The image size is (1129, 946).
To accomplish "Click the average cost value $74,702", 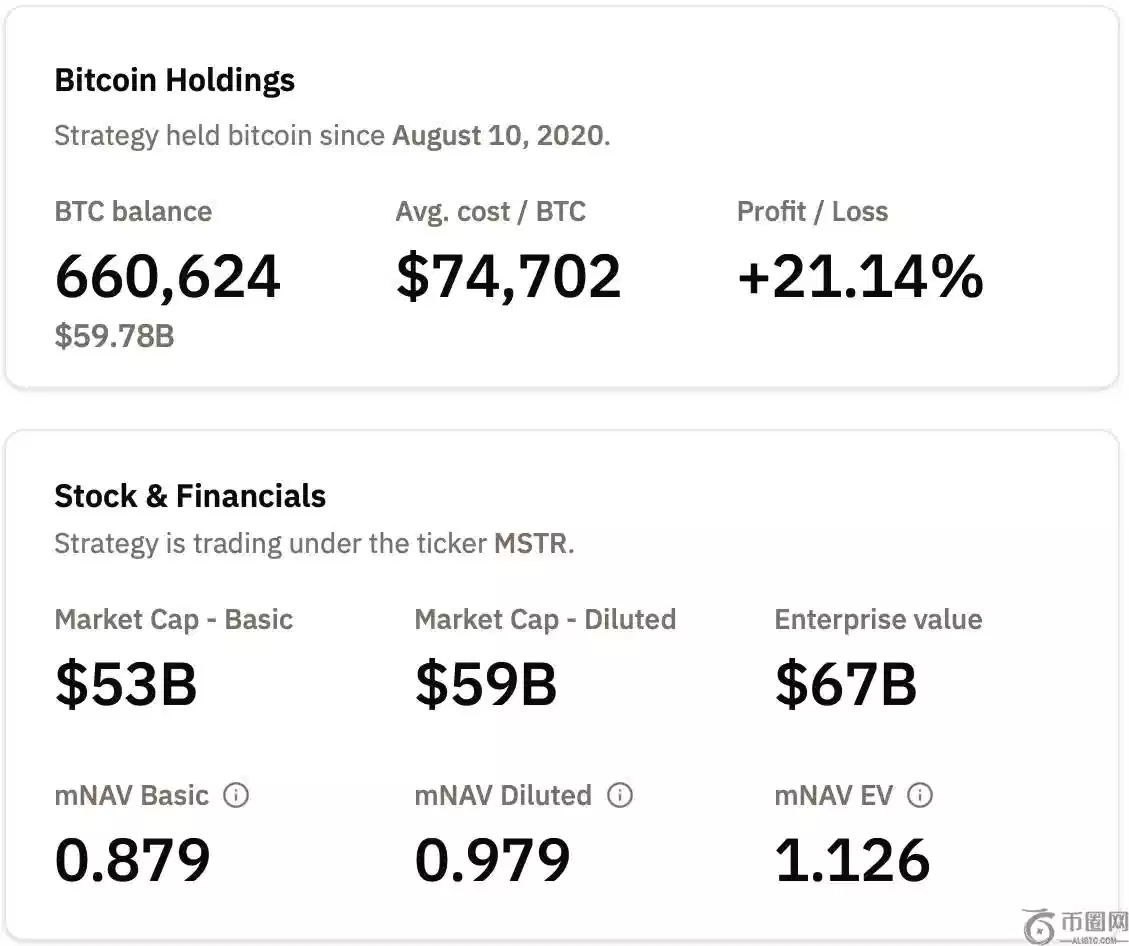I will 508,277.
